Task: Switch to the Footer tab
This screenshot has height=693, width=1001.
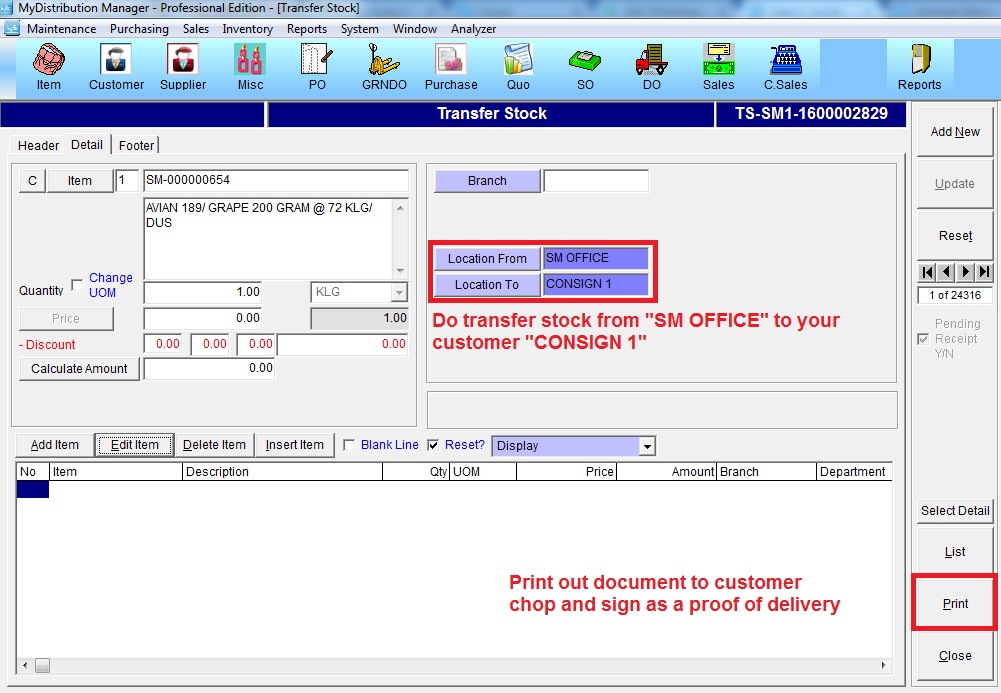Action: 137,146
